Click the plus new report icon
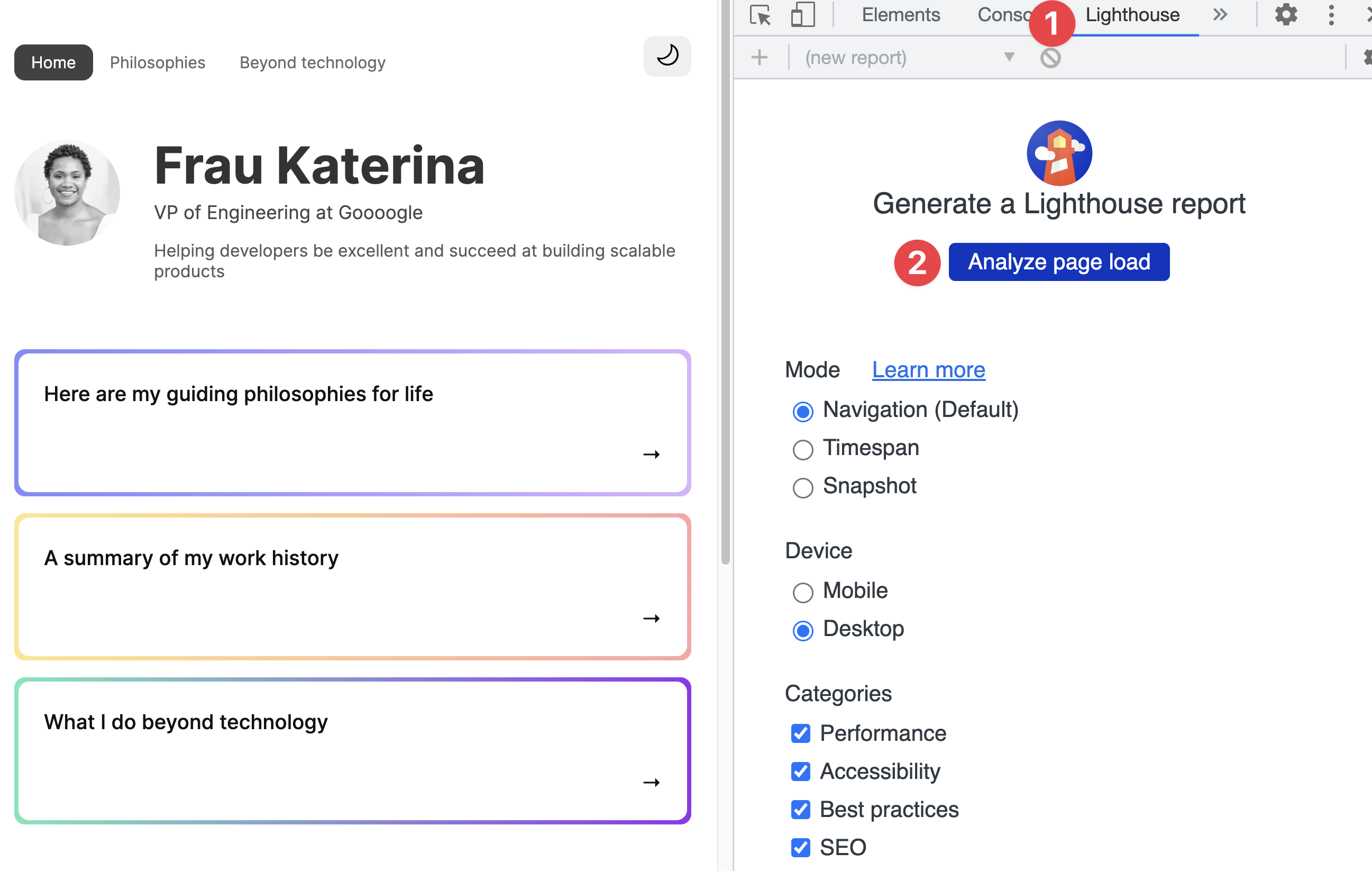 tap(760, 58)
